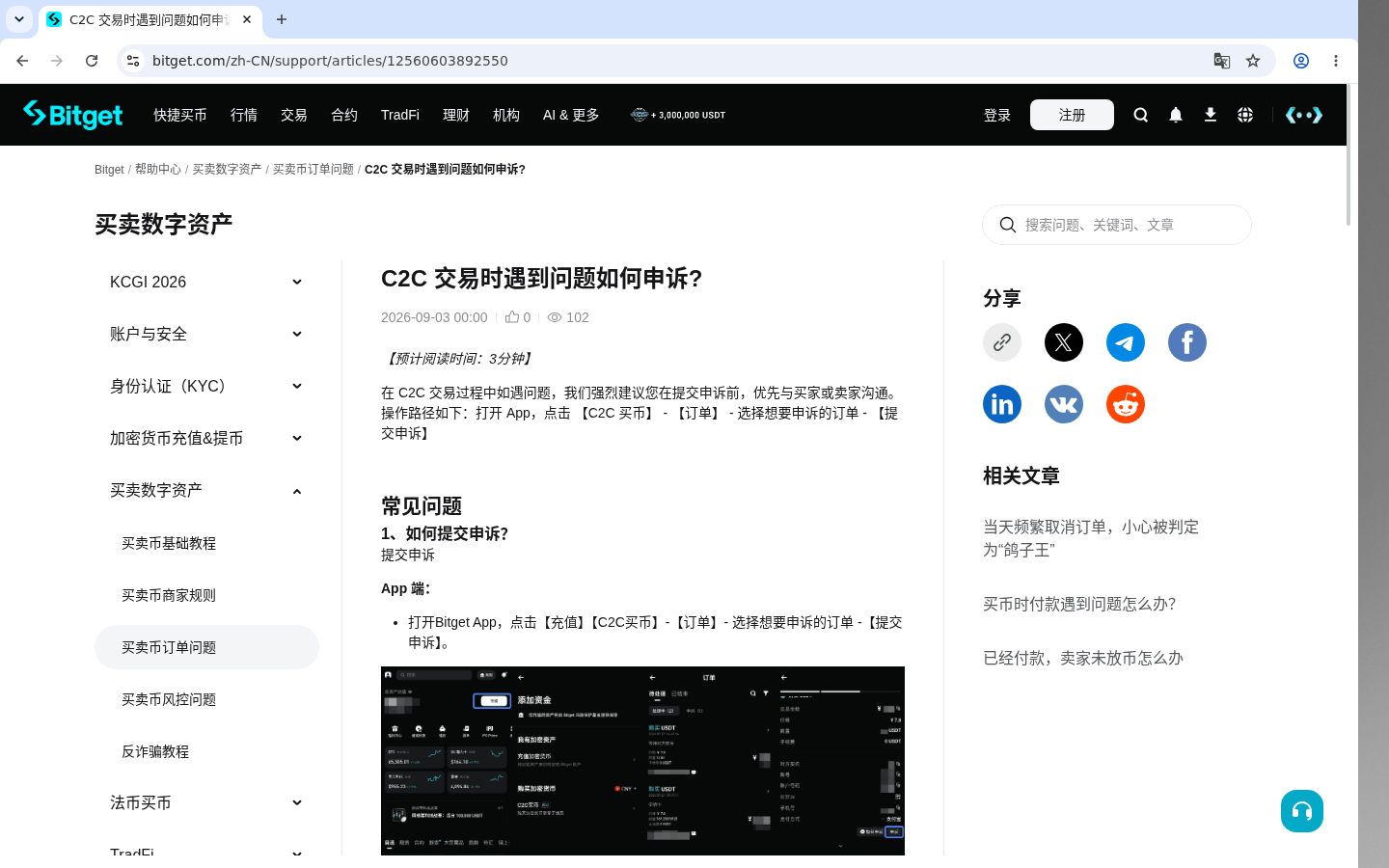Screen dimensions: 1389x868
Task: Share article on Facebook
Action: (x=1187, y=342)
